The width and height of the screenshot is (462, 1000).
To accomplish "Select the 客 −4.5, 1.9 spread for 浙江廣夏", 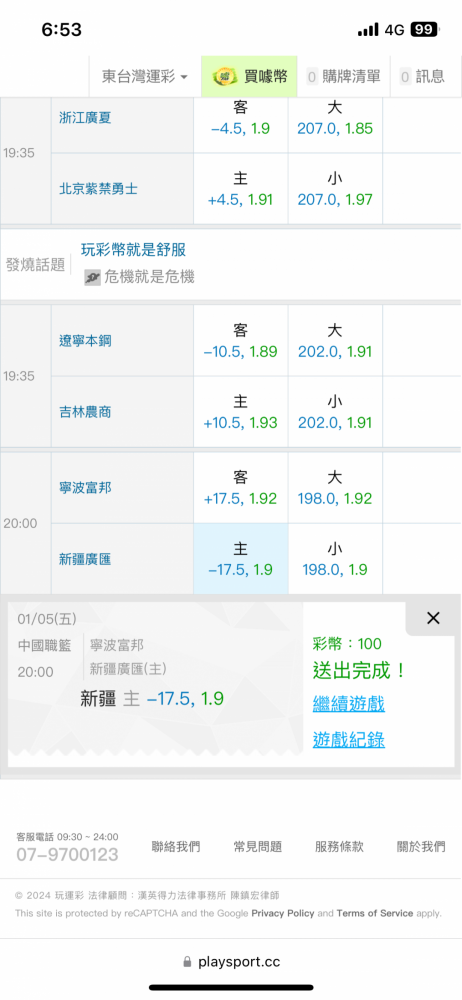I will [x=241, y=119].
